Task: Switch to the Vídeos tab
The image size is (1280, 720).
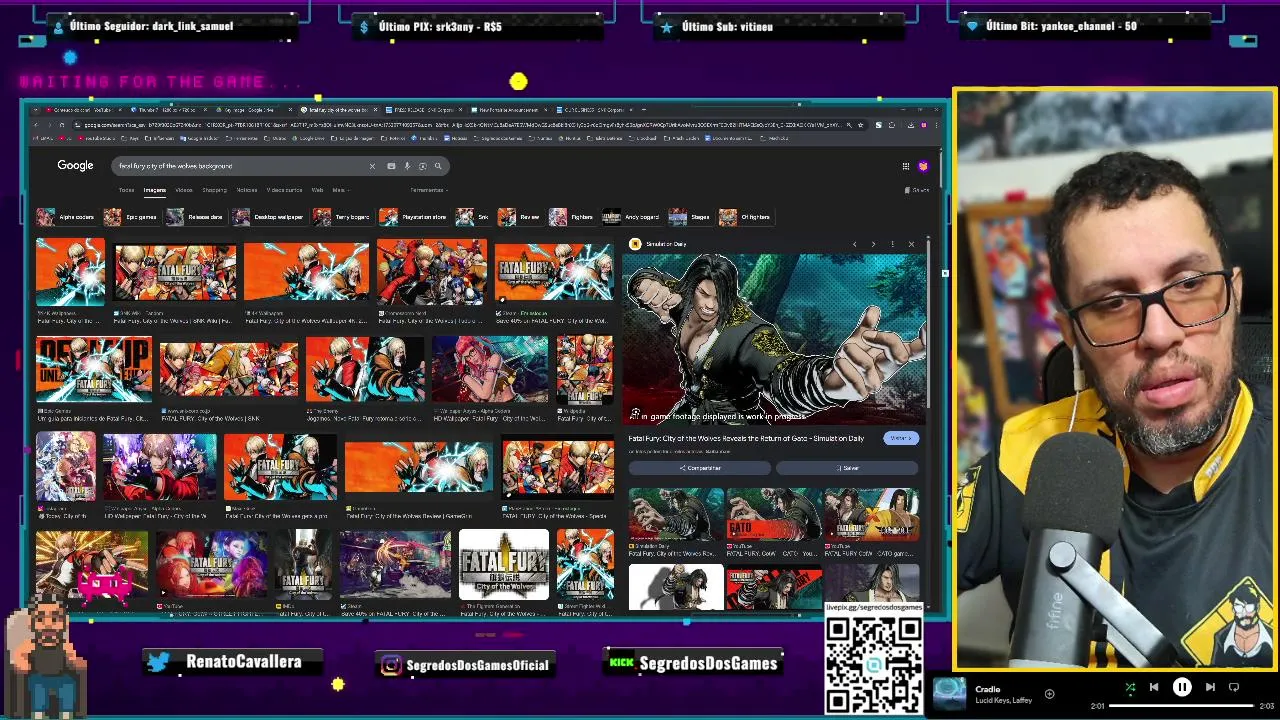Action: (x=184, y=190)
